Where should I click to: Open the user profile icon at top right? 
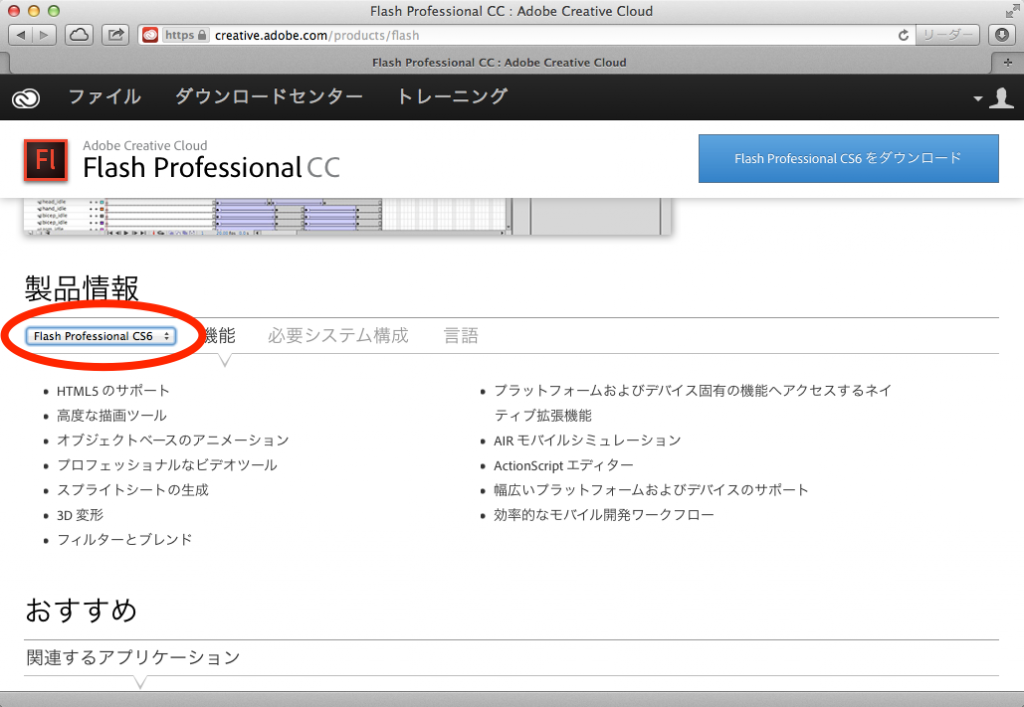click(1003, 97)
